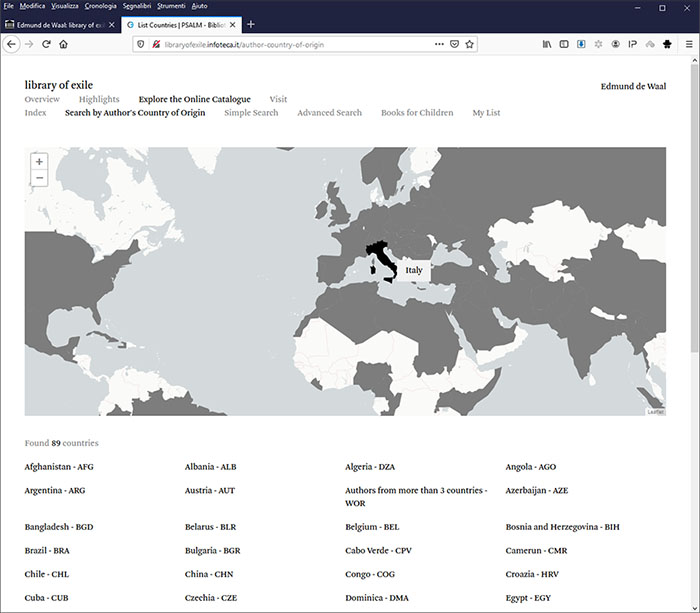Open the Firefox account avatar icon
The height and width of the screenshot is (613, 700).
[615, 44]
